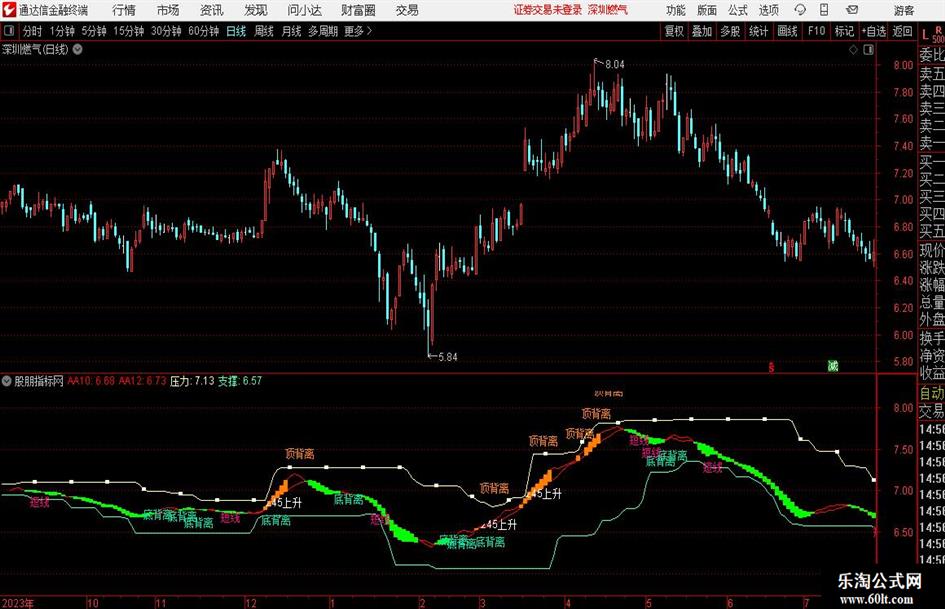Add stock with +自选 button
Image resolution: width=945 pixels, height=609 pixels.
(873, 31)
